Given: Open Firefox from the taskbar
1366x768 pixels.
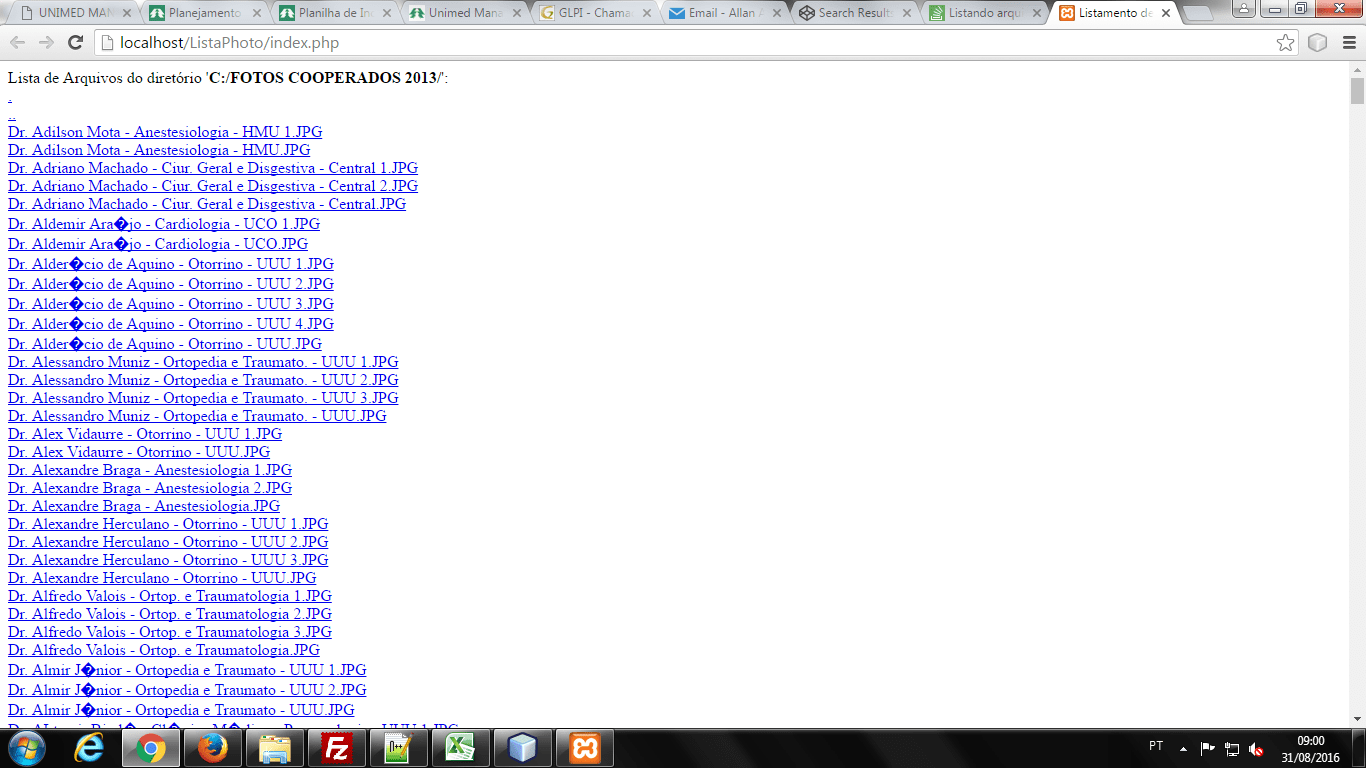Looking at the screenshot, I should 212,748.
